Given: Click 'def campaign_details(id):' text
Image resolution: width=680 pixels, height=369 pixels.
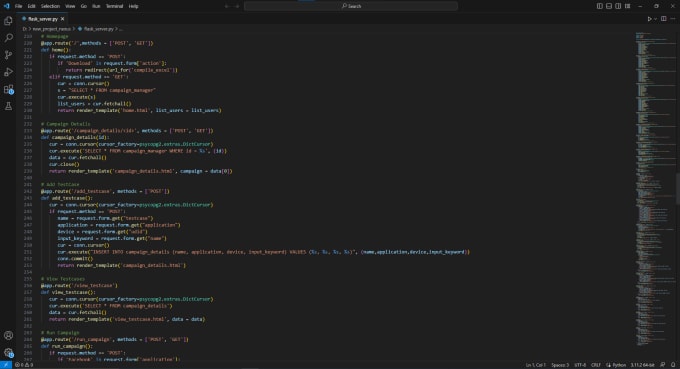Looking at the screenshot, I should [75, 137].
